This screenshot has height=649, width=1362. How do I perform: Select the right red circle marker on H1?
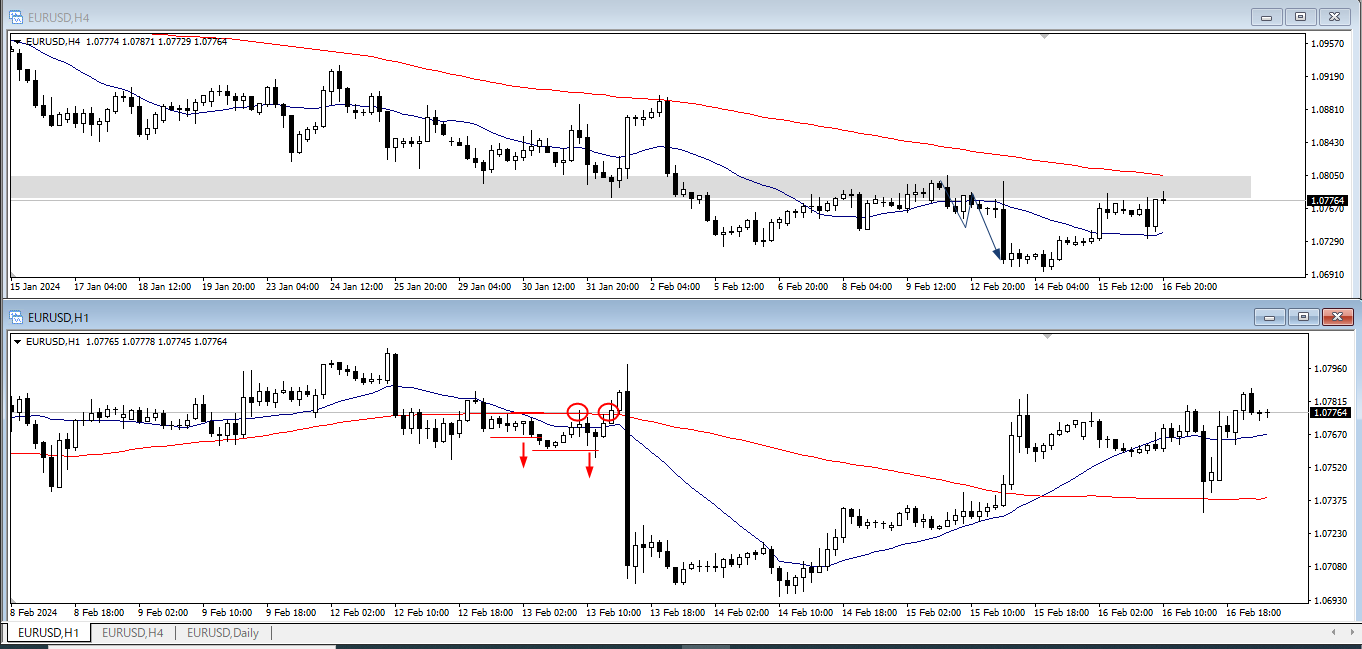pyautogui.click(x=608, y=412)
